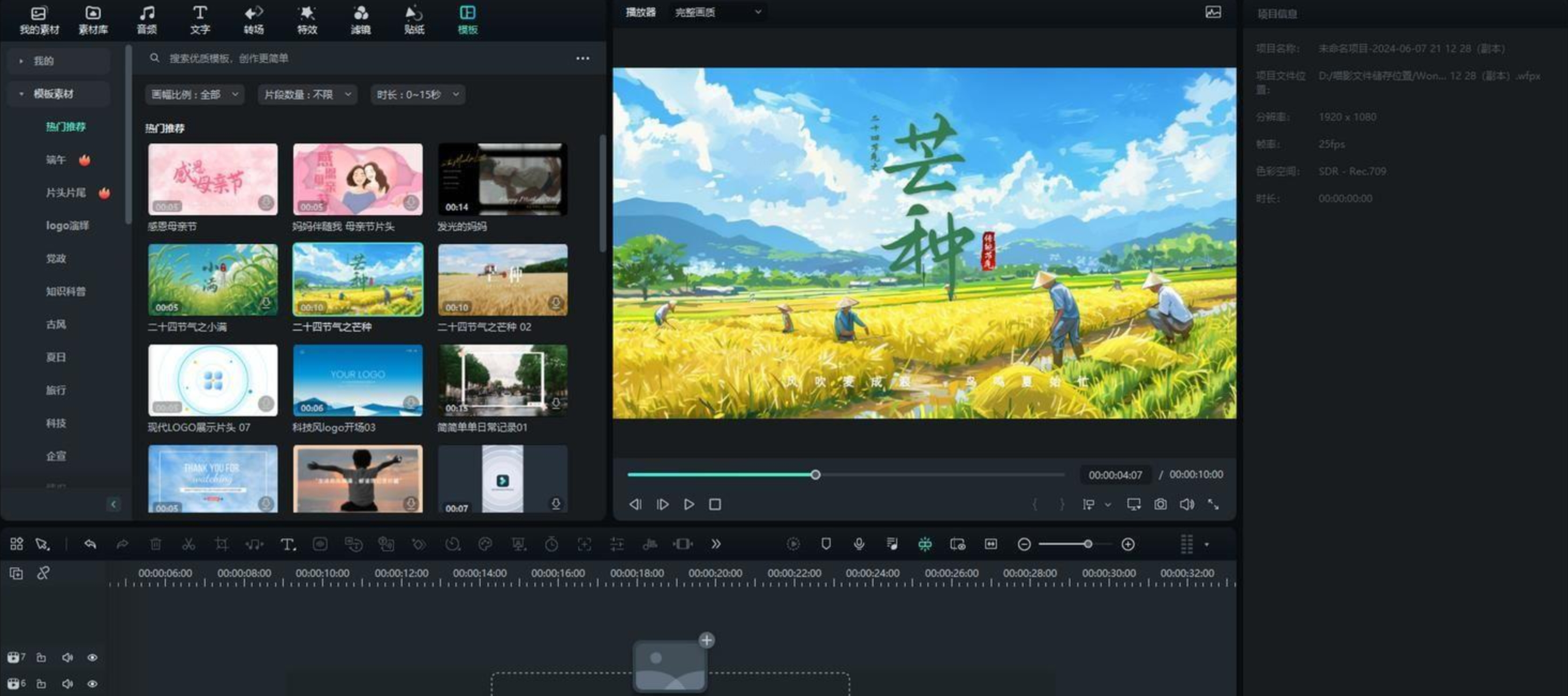The width and height of the screenshot is (1568, 696).
Task: Mute the audio of track 6
Action: (x=67, y=684)
